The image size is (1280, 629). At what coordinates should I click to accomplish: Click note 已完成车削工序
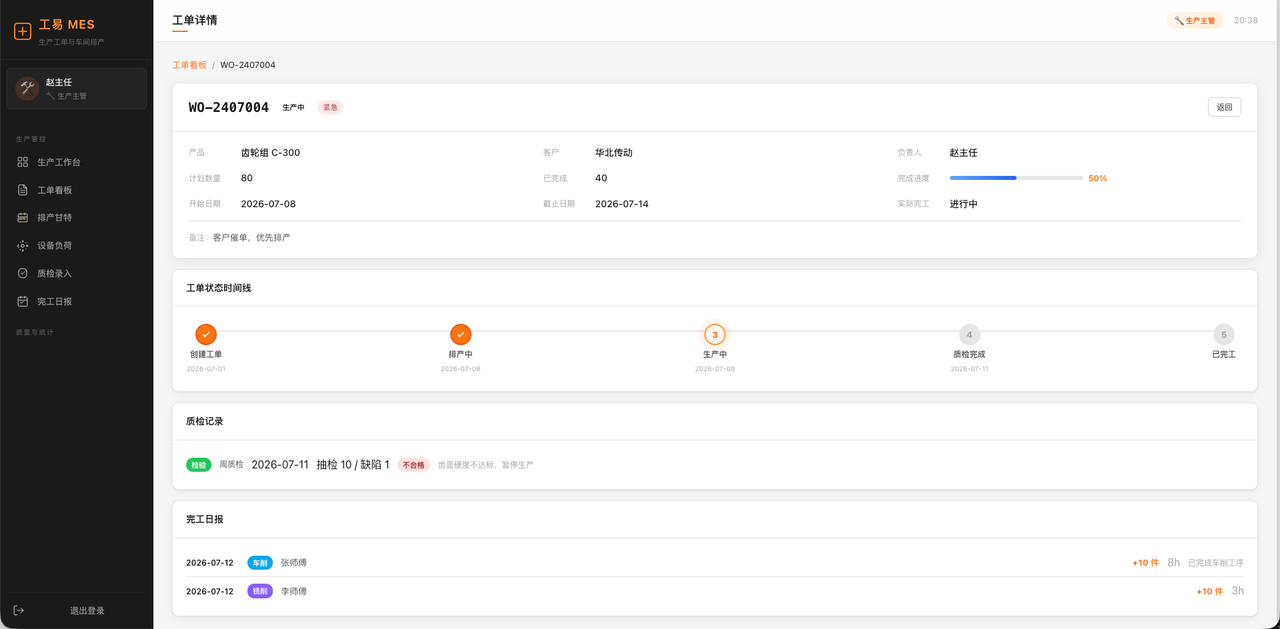1216,563
